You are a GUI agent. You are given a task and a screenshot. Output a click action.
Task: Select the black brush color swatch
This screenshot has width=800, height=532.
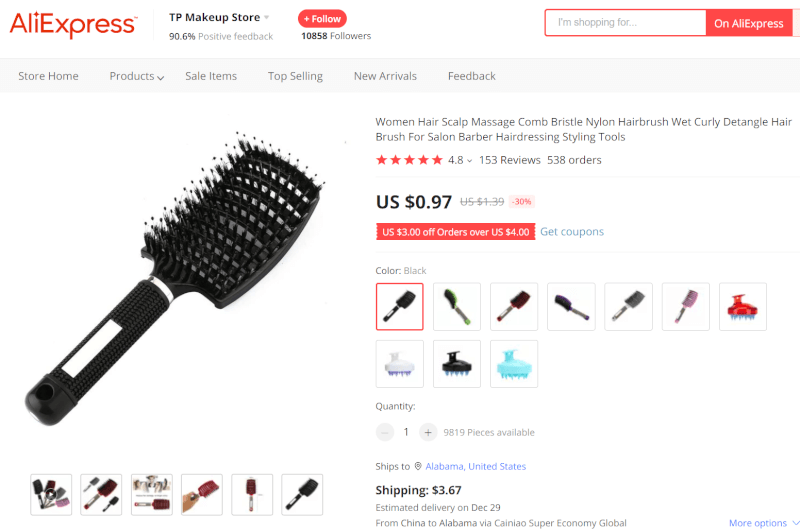coord(399,307)
